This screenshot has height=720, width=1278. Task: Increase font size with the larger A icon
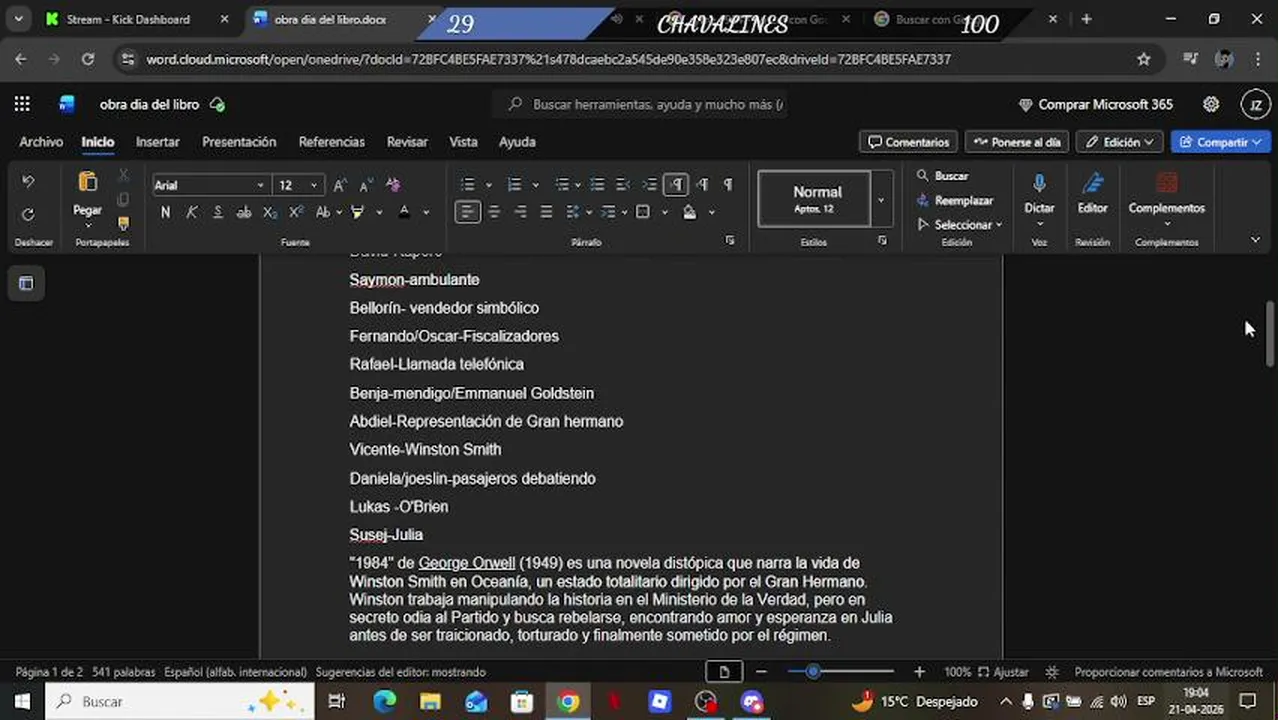340,185
